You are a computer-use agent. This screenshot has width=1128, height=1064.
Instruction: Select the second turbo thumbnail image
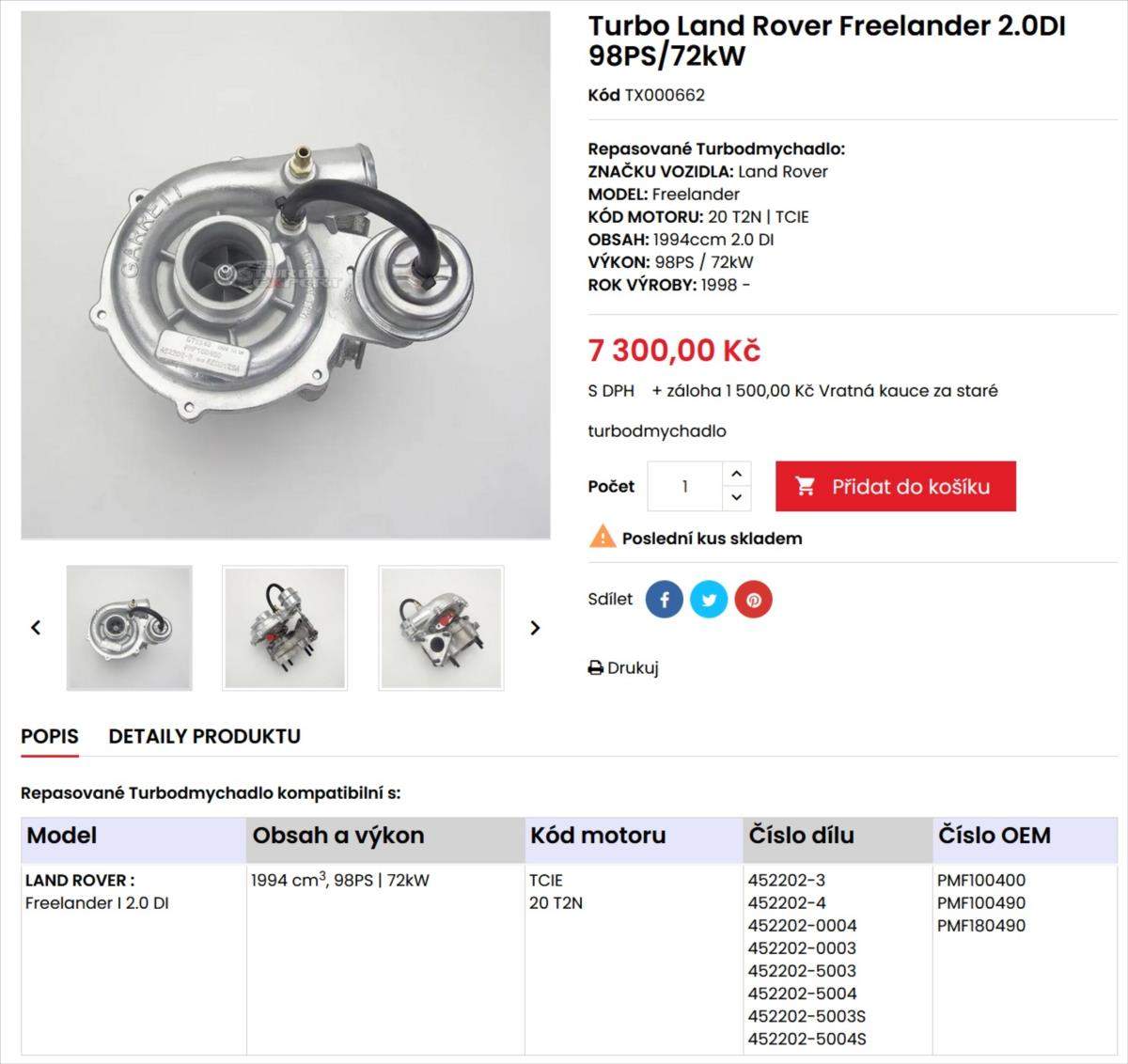pyautogui.click(x=285, y=627)
